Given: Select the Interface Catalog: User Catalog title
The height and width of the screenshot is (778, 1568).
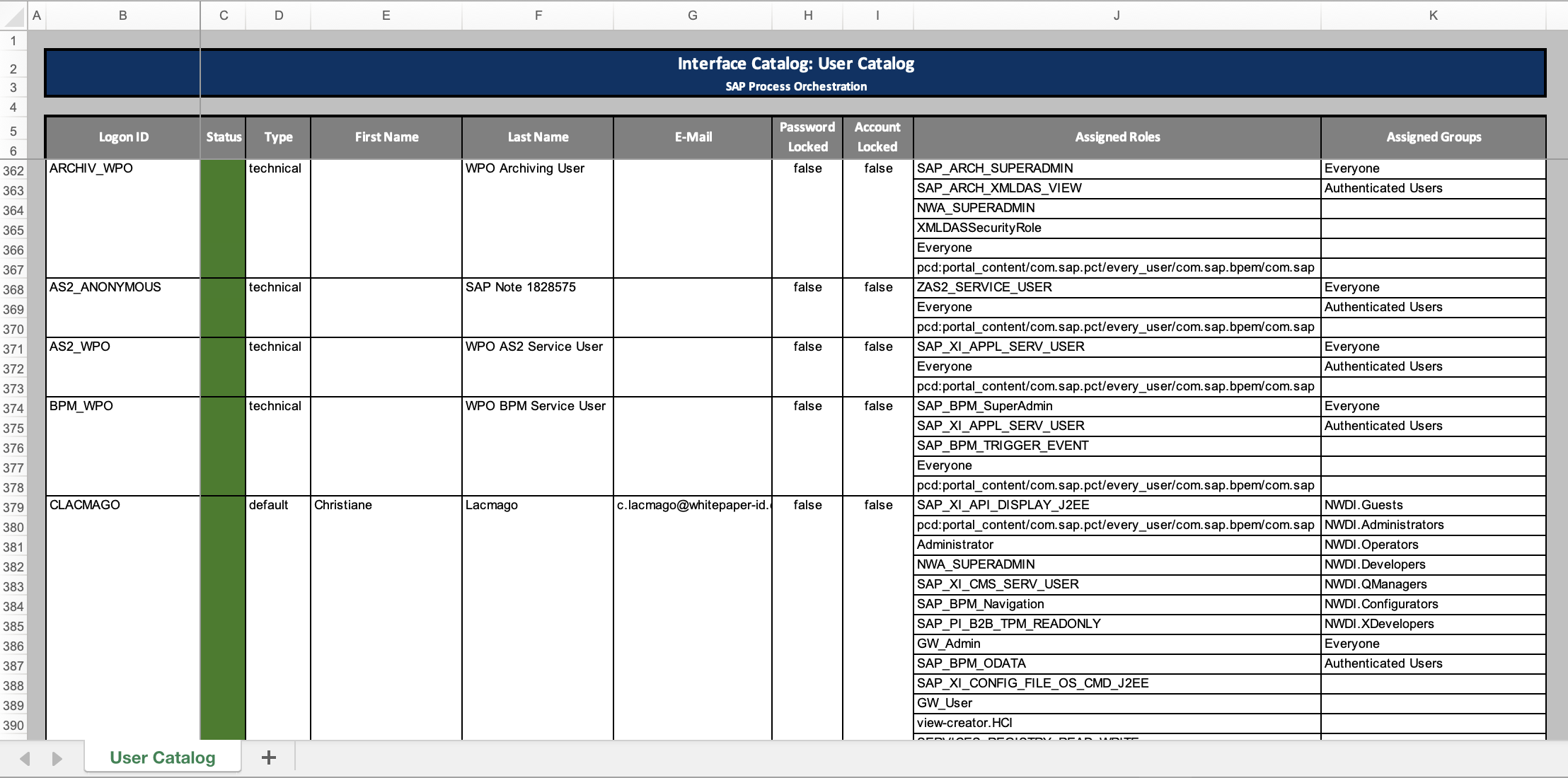Looking at the screenshot, I should pos(796,64).
